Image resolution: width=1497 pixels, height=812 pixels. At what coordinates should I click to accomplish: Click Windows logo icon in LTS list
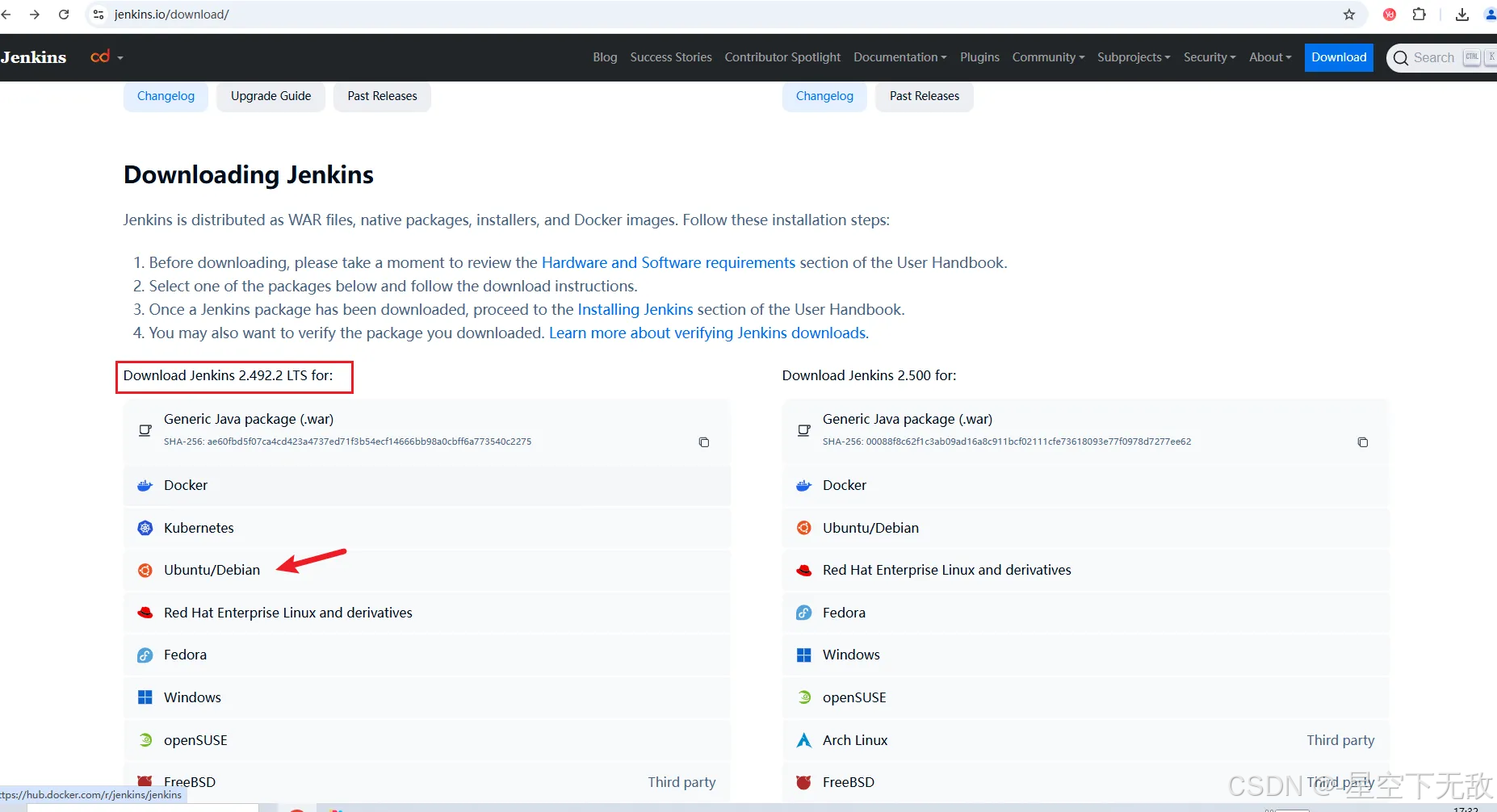[145, 697]
